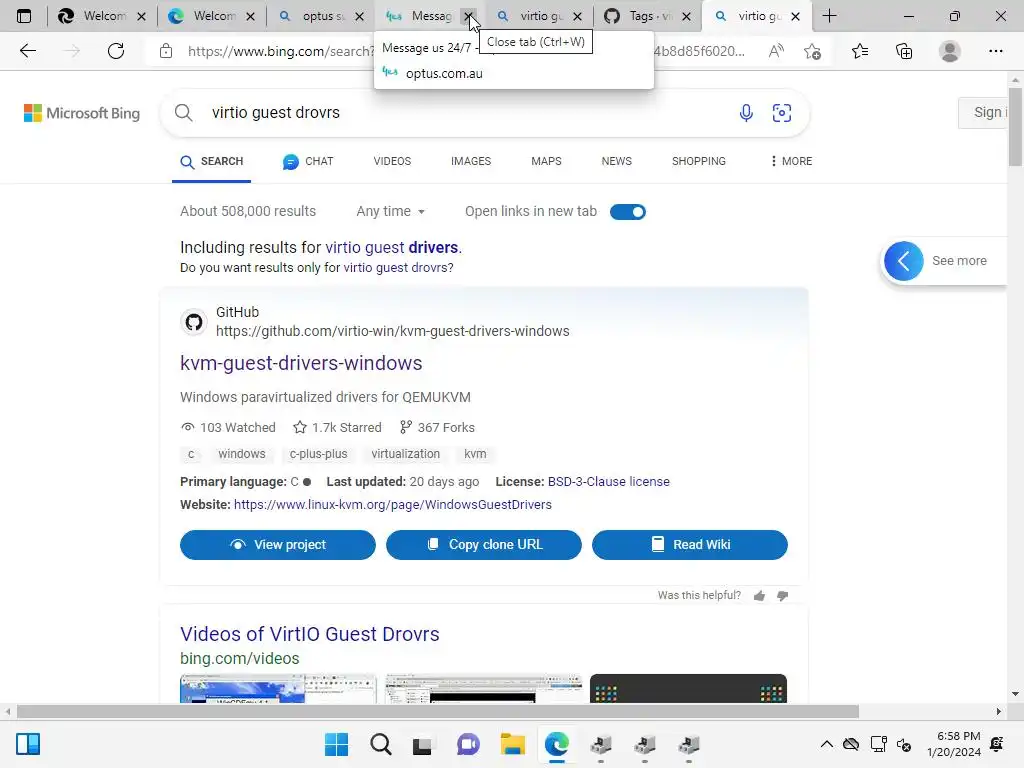This screenshot has height=768, width=1024.
Task: Expand Any time filter dropdown
Action: point(391,212)
